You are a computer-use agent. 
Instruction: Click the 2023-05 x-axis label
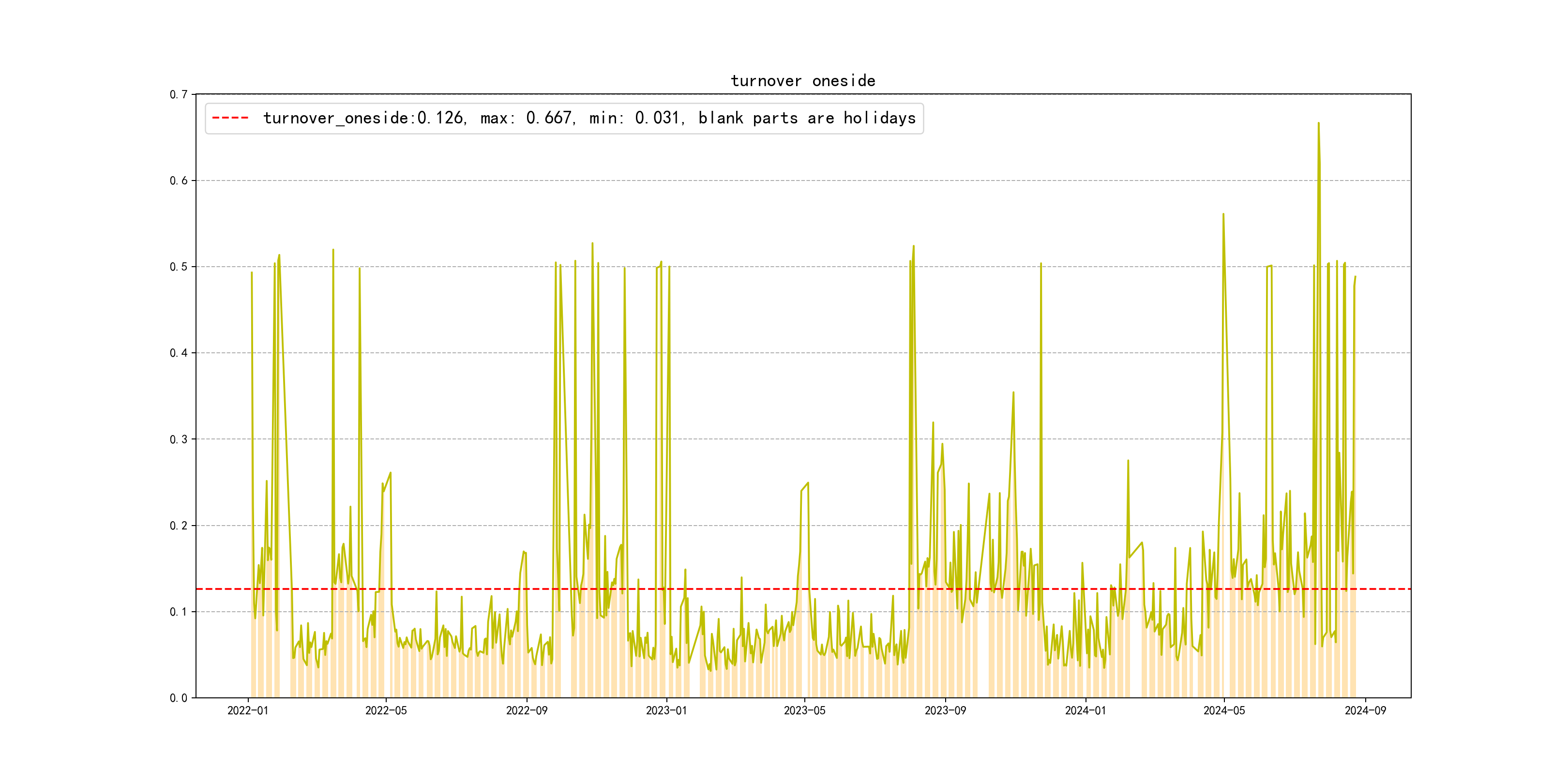(x=804, y=710)
